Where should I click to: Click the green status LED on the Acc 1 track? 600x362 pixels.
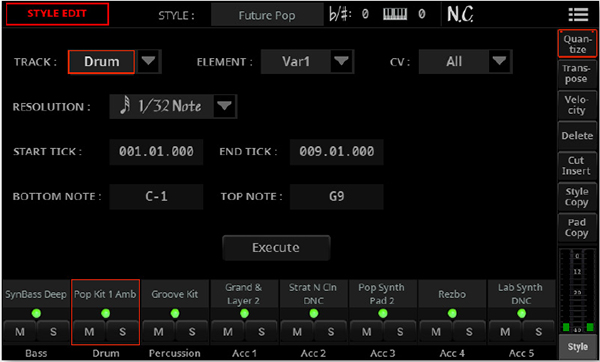tap(244, 313)
